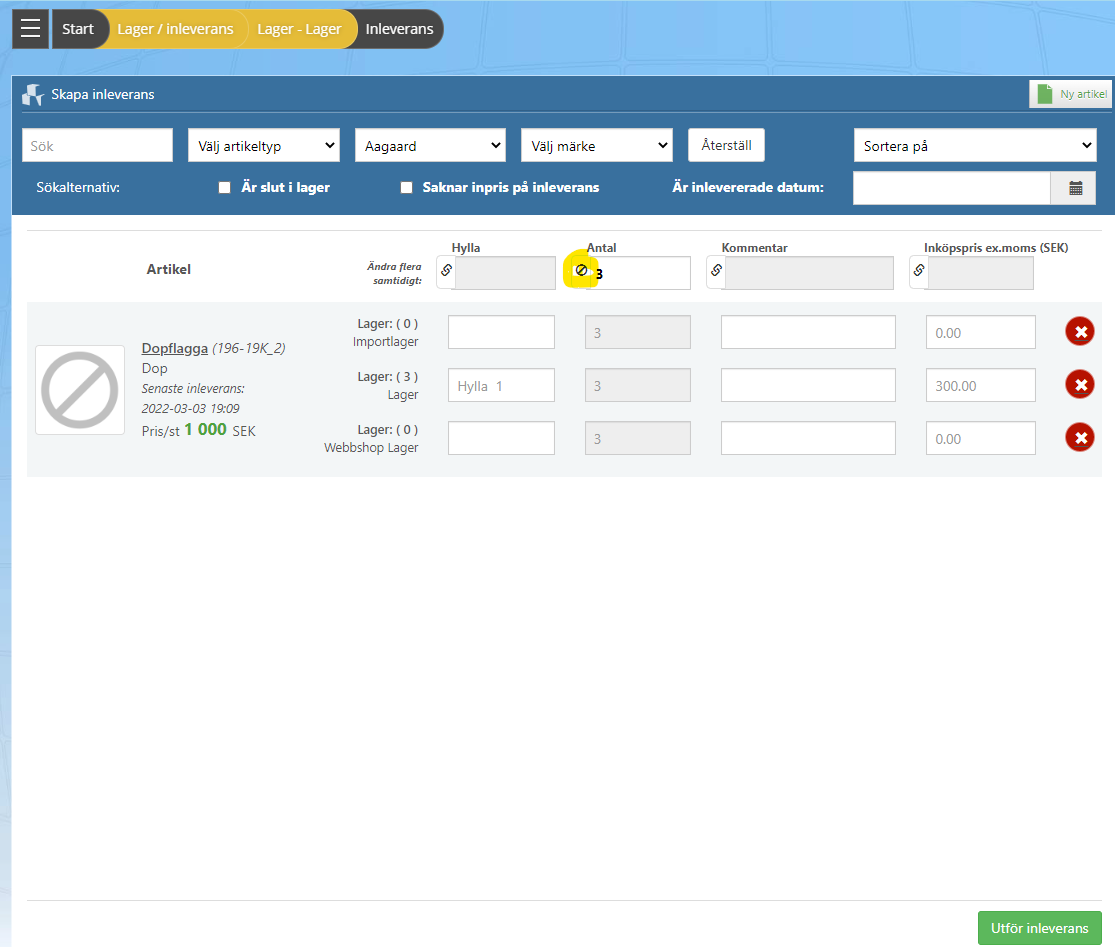Click the purchase price field for Importlager row
This screenshot has height=947, width=1115.
[981, 332]
